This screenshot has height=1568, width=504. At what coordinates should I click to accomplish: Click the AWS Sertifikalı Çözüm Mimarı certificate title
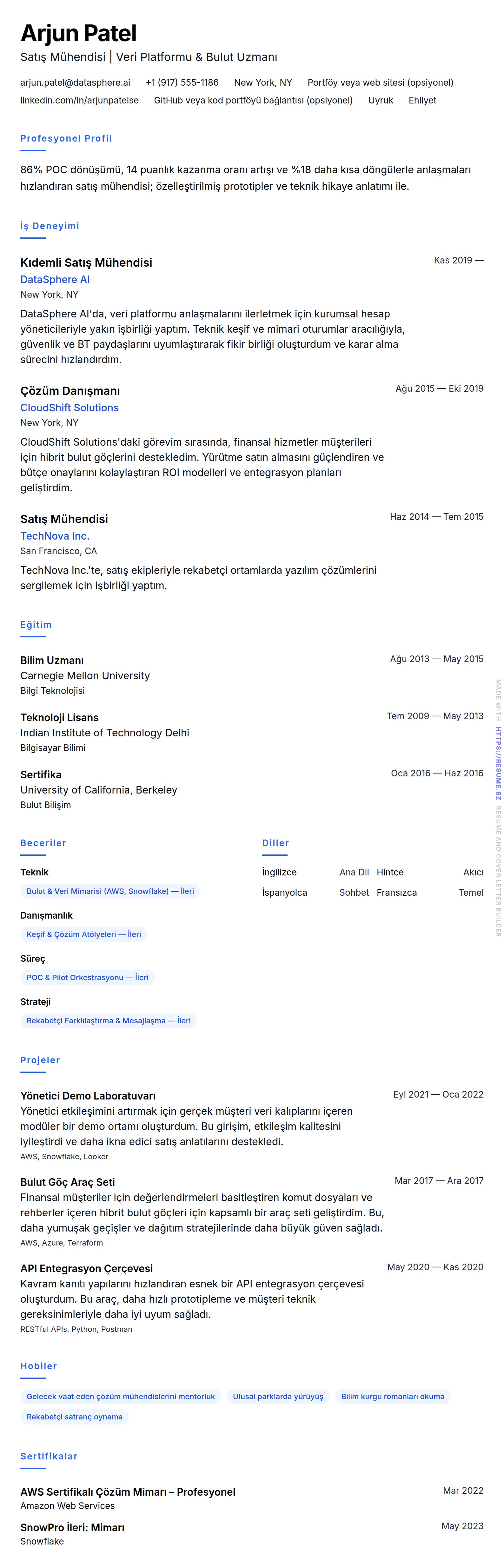pos(127,1492)
